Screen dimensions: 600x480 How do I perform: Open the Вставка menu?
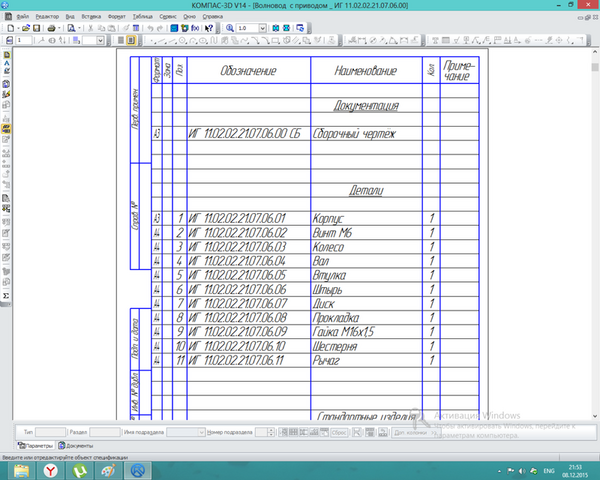(x=91, y=16)
